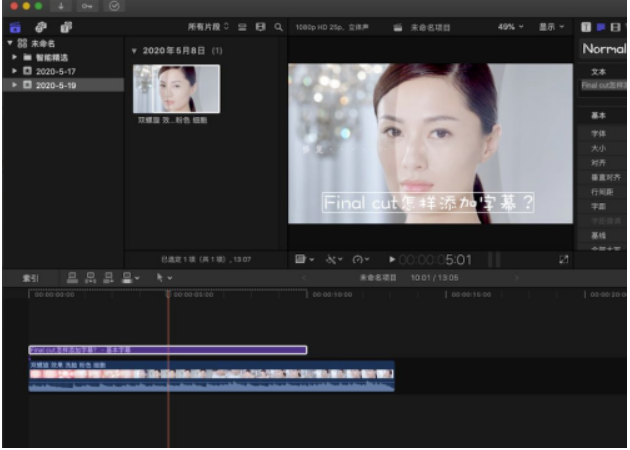Open 所有片段 clip filter dropdown
The image size is (630, 450).
click(x=208, y=27)
